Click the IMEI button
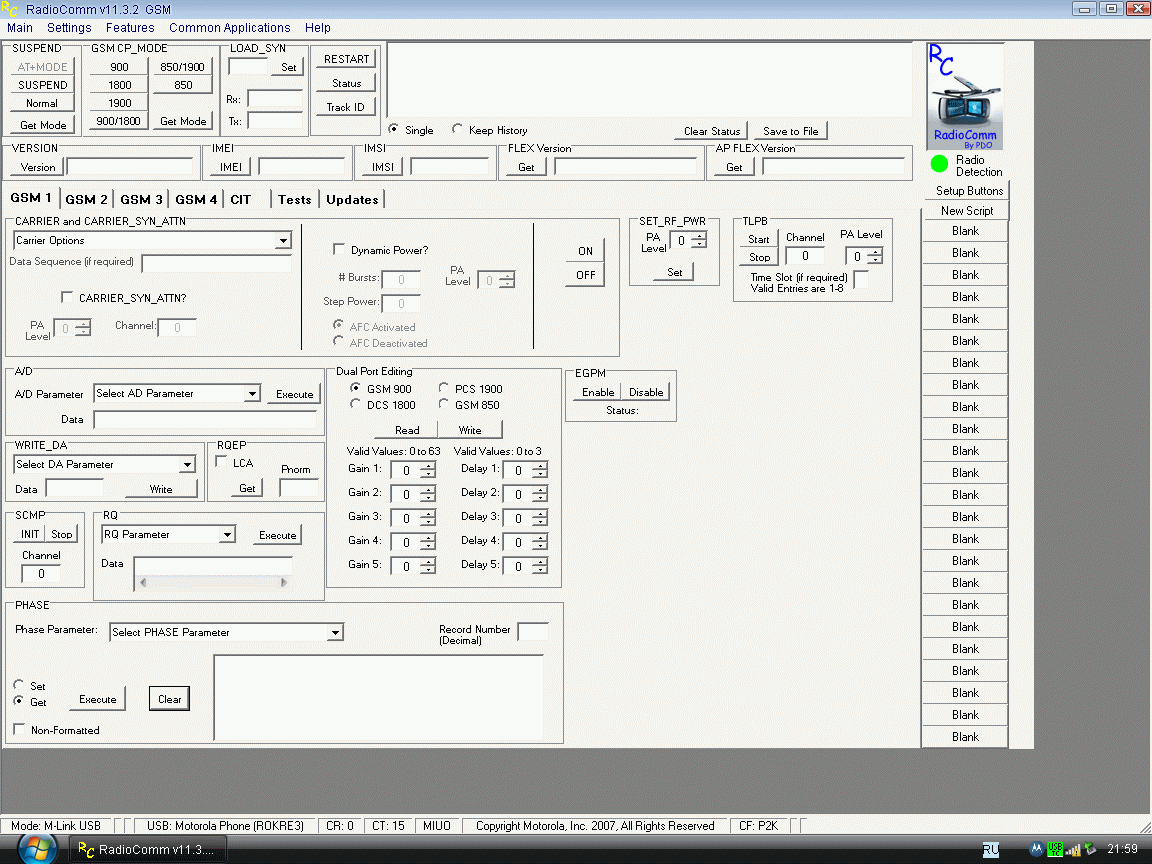 231,168
